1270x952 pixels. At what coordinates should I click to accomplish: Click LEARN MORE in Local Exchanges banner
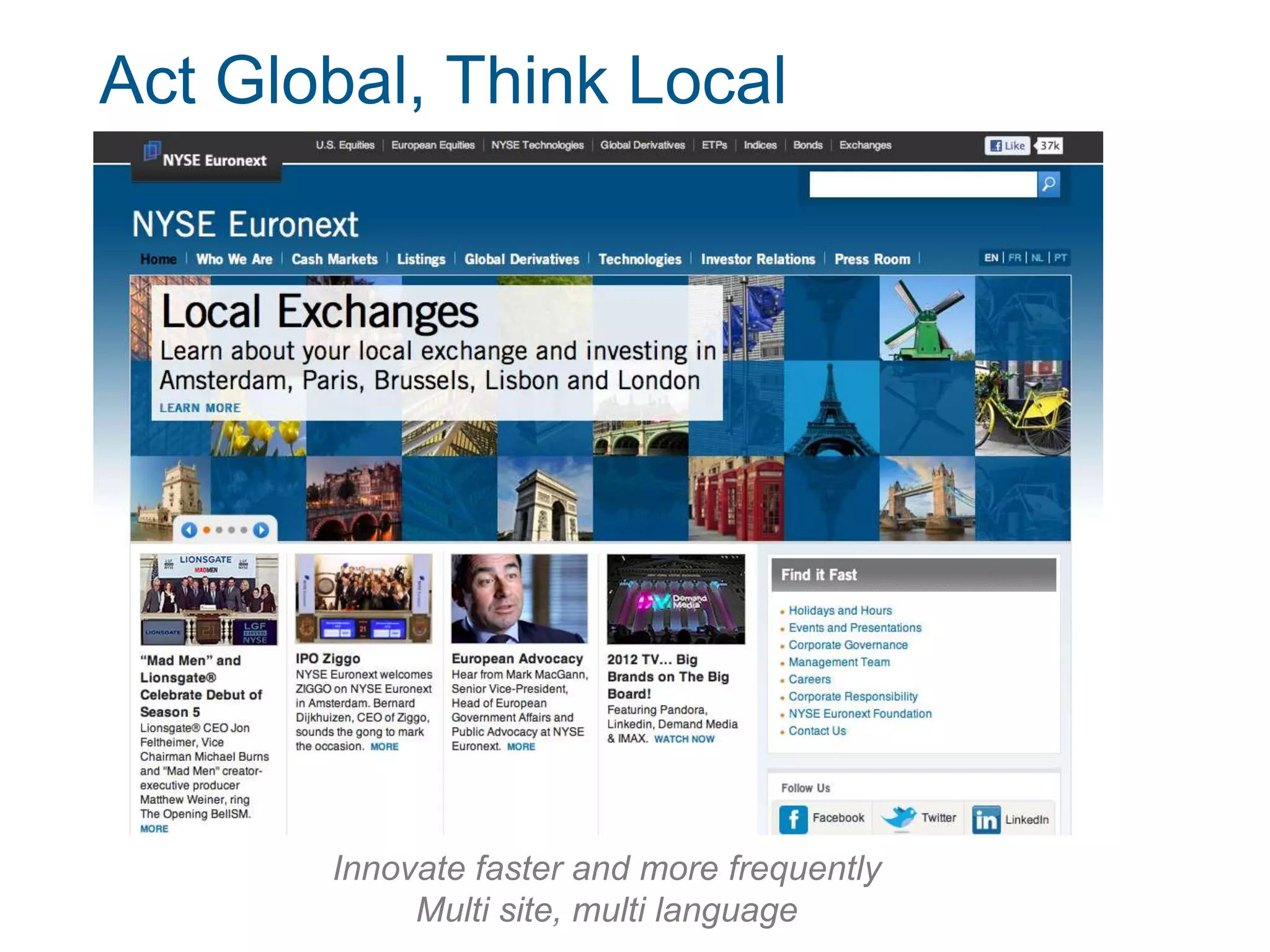pos(200,408)
